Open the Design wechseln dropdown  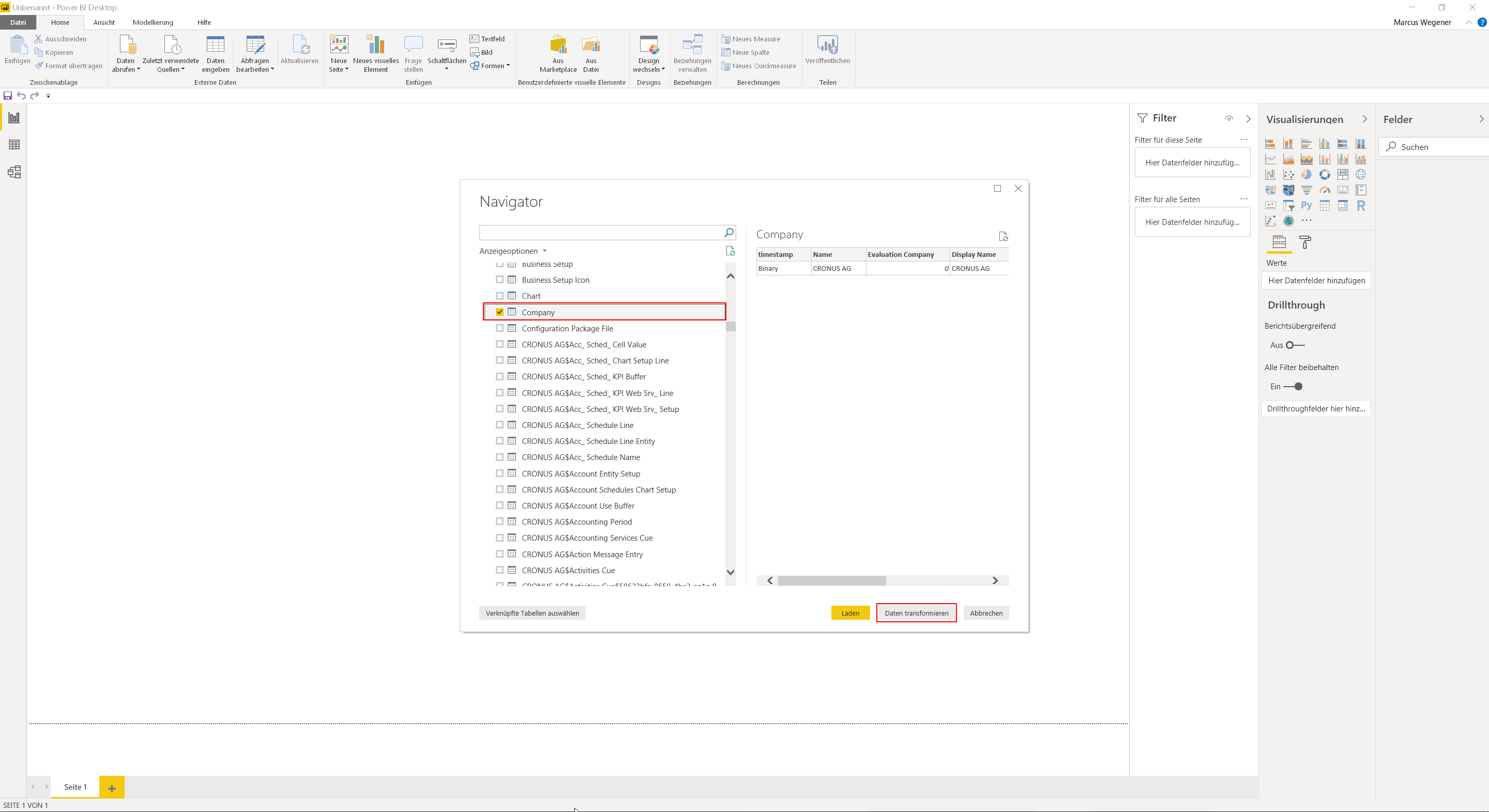(648, 53)
